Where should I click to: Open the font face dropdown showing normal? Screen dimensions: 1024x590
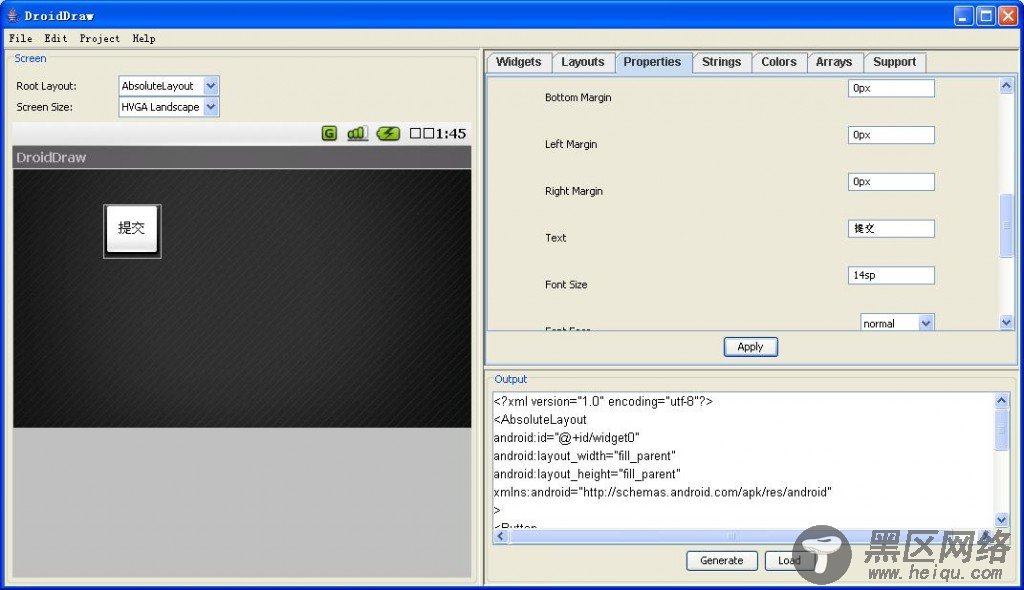click(897, 323)
